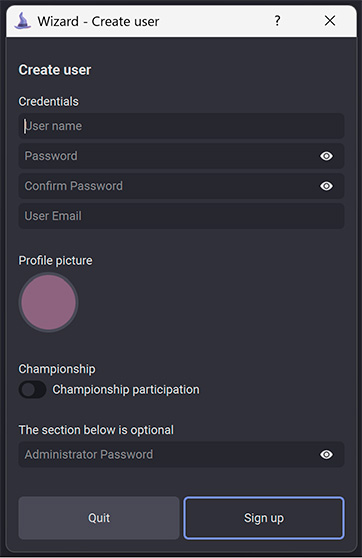
Task: Click the wizard hat app icon
Action: click(22, 21)
